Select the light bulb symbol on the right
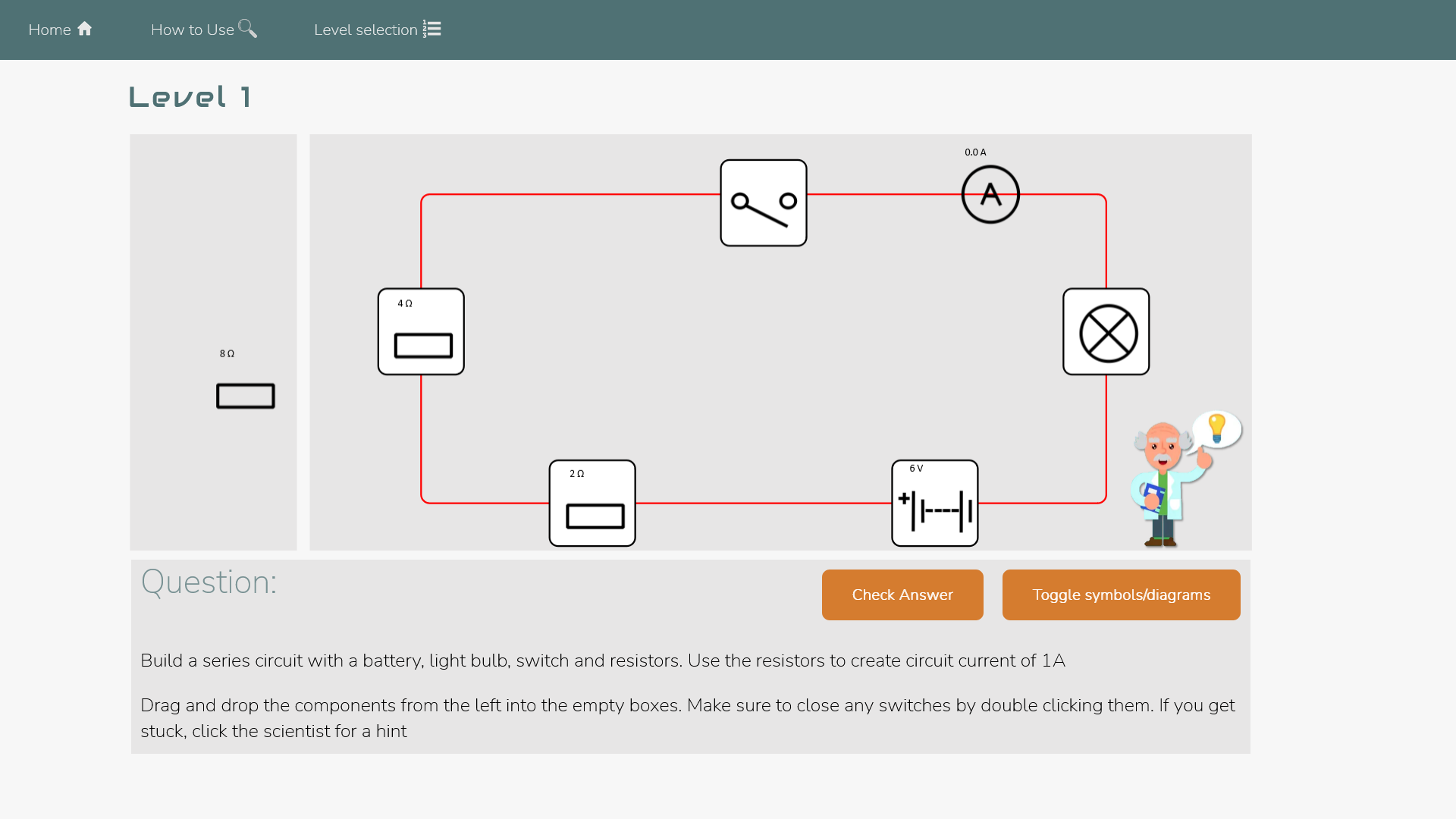 1106,331
